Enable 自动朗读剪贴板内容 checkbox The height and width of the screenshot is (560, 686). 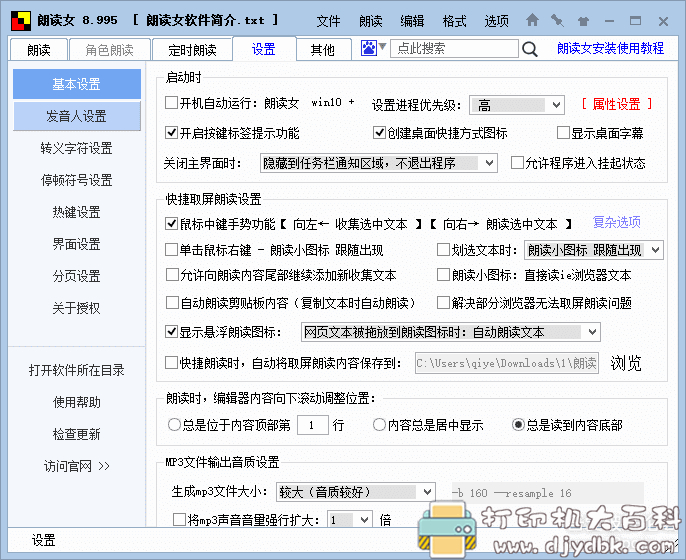(x=172, y=303)
